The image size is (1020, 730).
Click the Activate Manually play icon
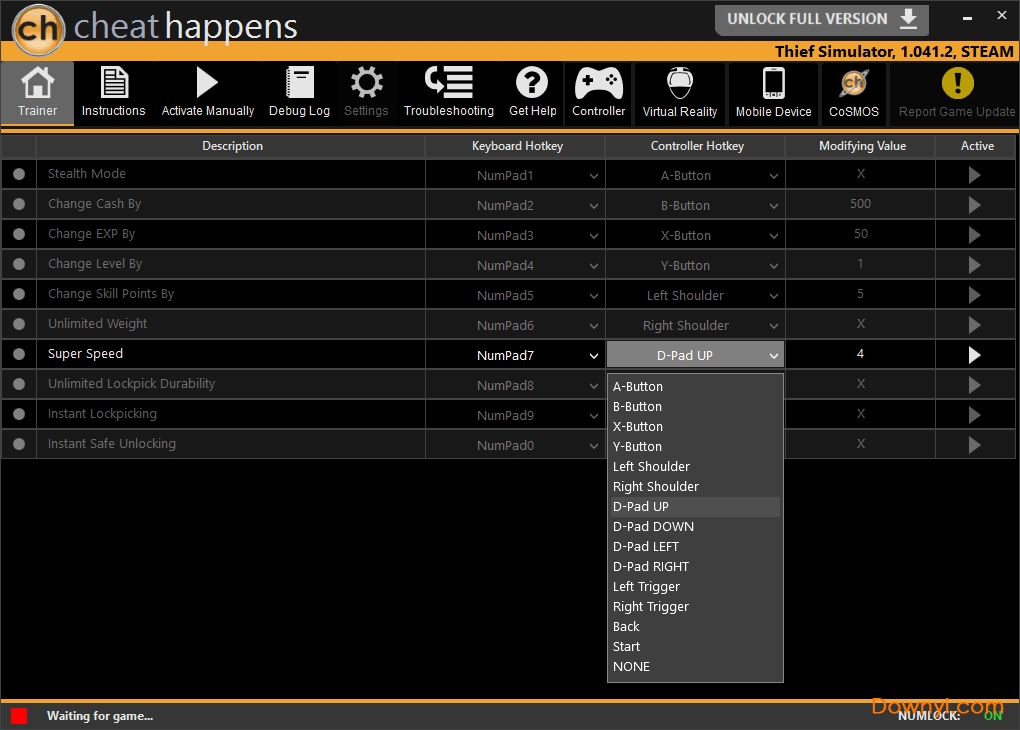click(207, 83)
